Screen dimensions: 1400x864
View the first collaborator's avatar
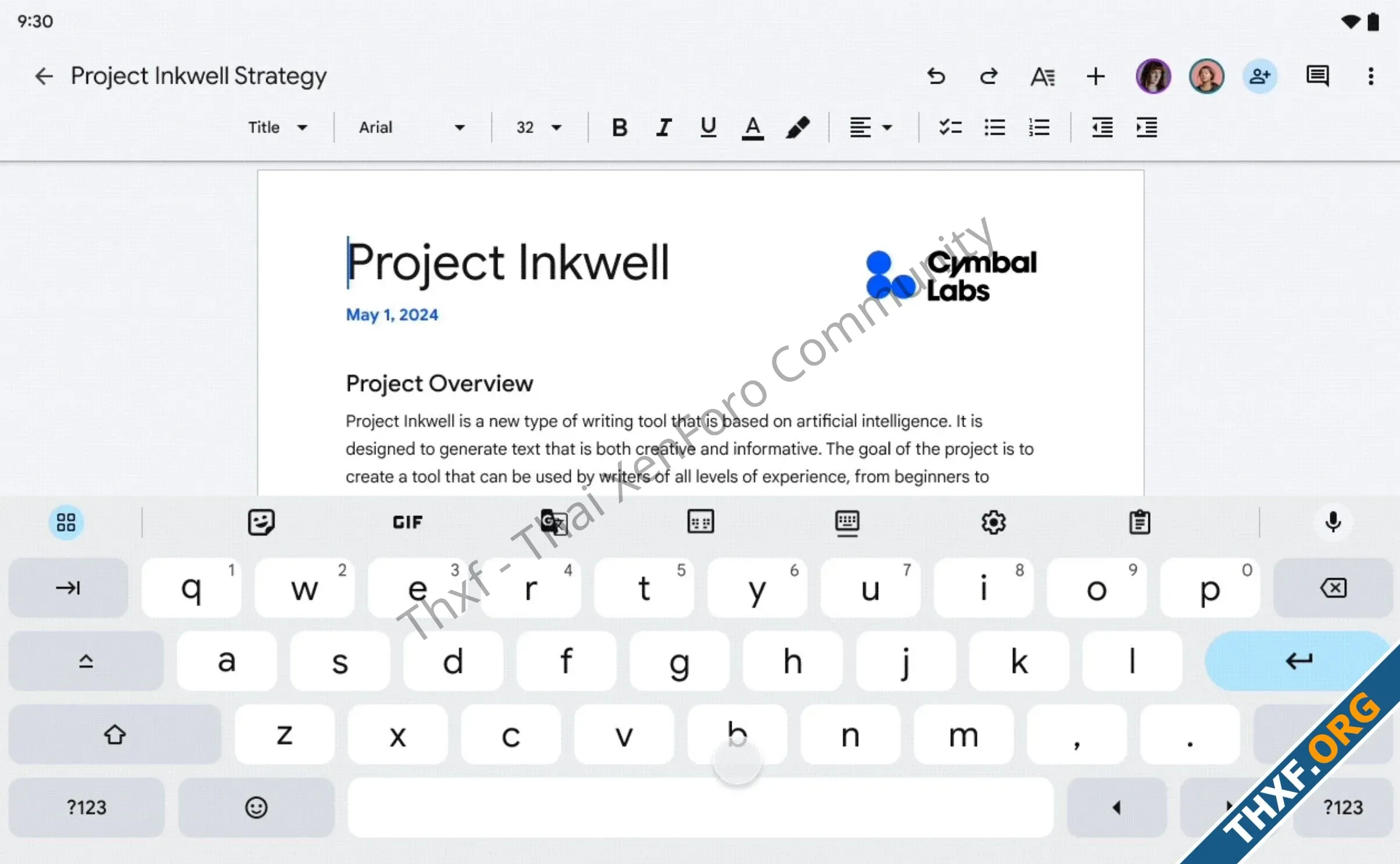(1154, 76)
